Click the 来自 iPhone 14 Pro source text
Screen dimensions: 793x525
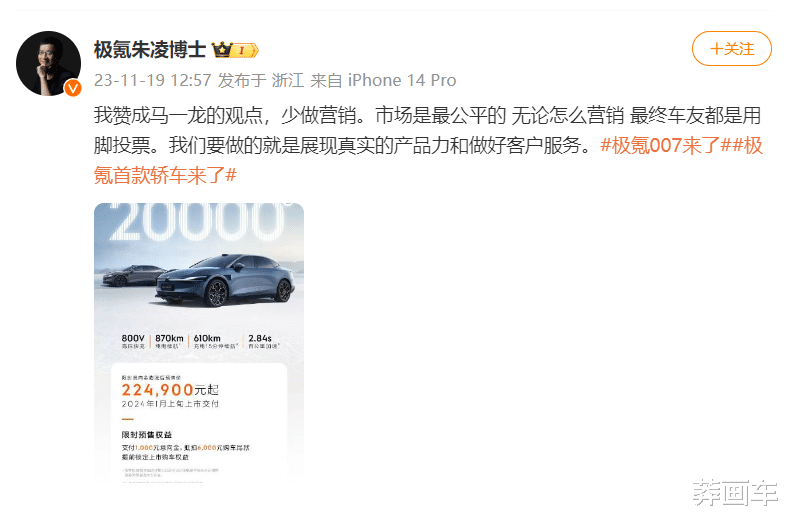[x=383, y=80]
